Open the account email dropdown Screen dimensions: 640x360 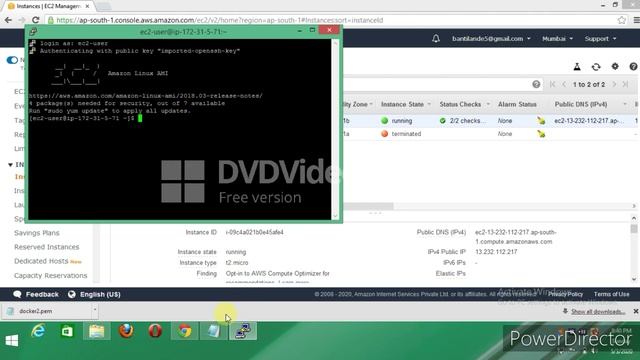(491, 38)
